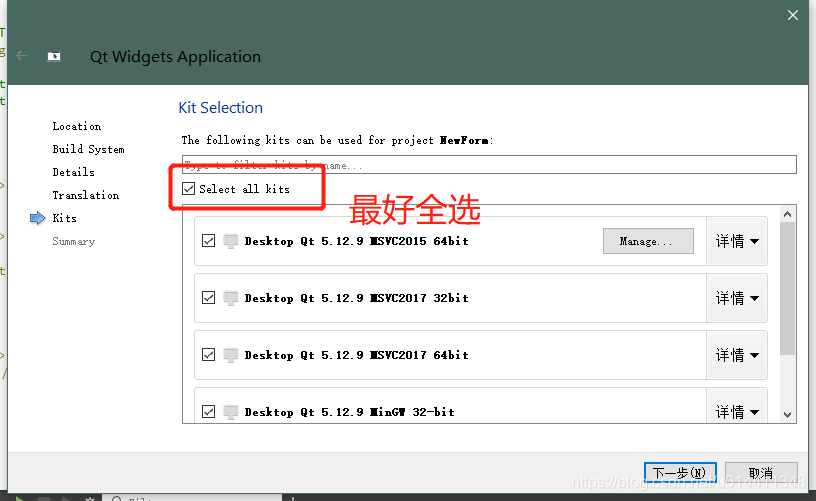Expand 详情 for MSVC2015 64bit kit
Image resolution: width=816 pixels, height=501 pixels.
737,241
